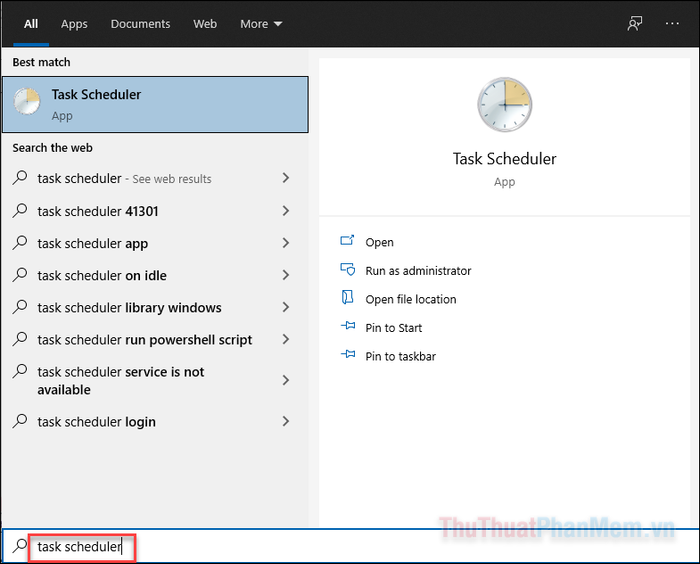Click the Task Scheduler title in preview pane
The height and width of the screenshot is (564, 700).
[504, 159]
